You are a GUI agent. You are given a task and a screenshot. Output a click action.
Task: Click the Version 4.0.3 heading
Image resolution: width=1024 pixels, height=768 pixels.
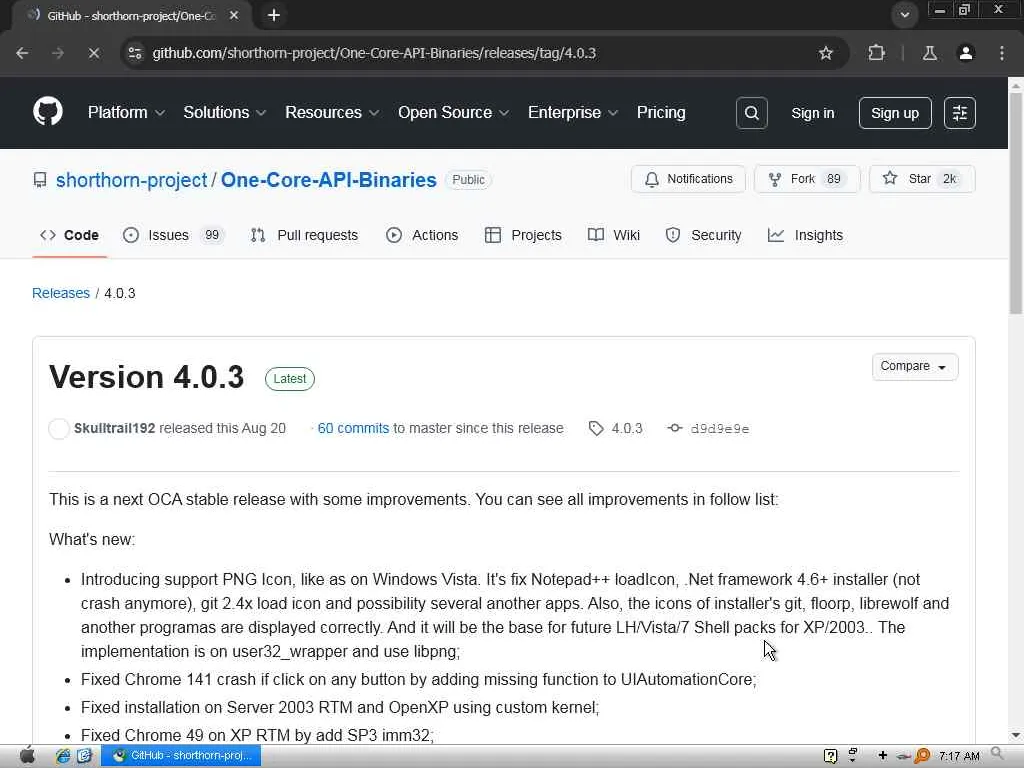point(146,377)
